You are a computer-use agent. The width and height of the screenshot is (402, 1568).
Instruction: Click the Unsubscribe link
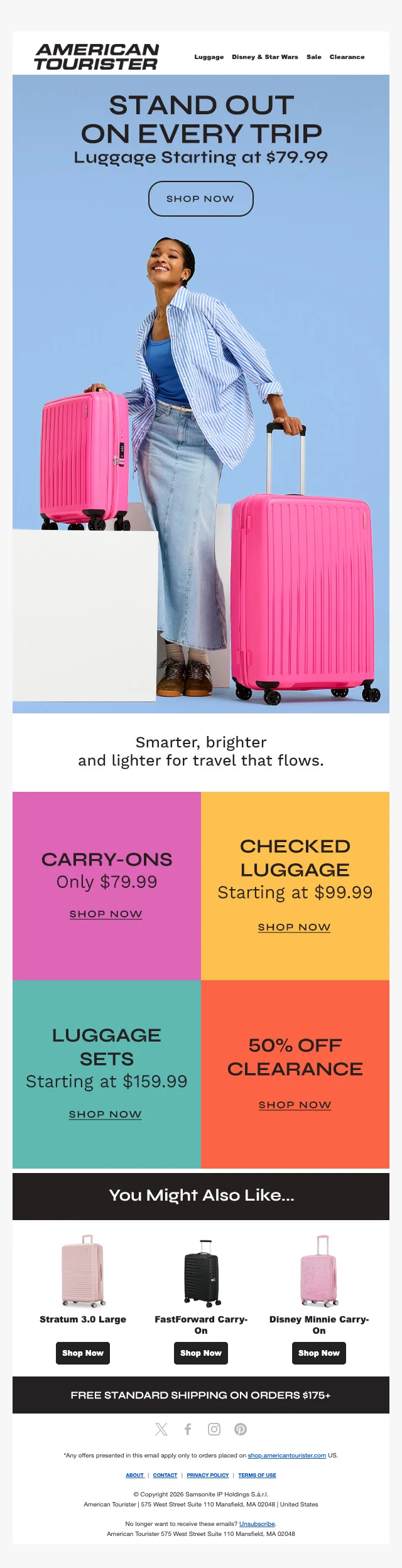(x=257, y=1524)
